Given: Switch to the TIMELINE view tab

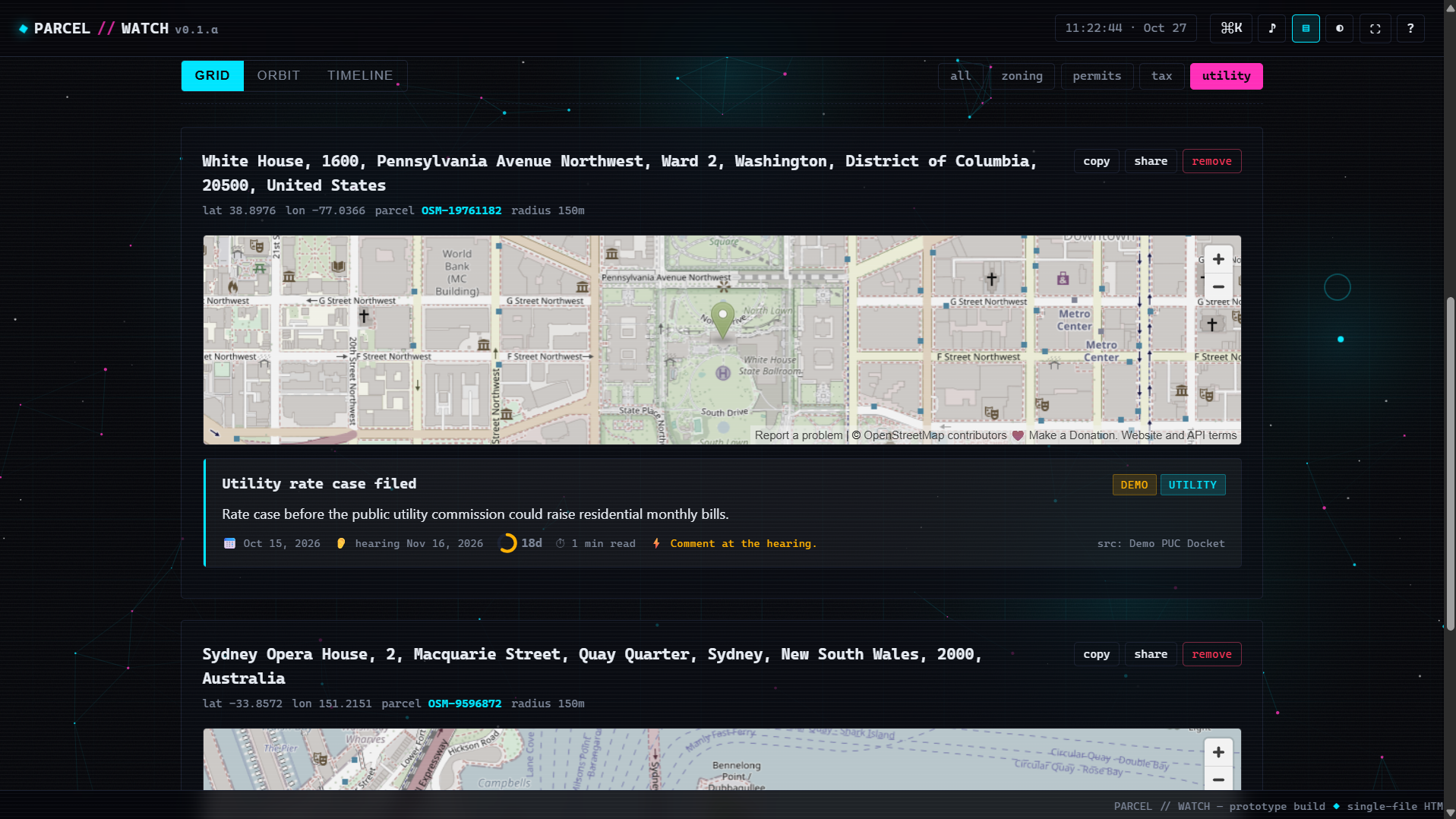Looking at the screenshot, I should pyautogui.click(x=360, y=75).
